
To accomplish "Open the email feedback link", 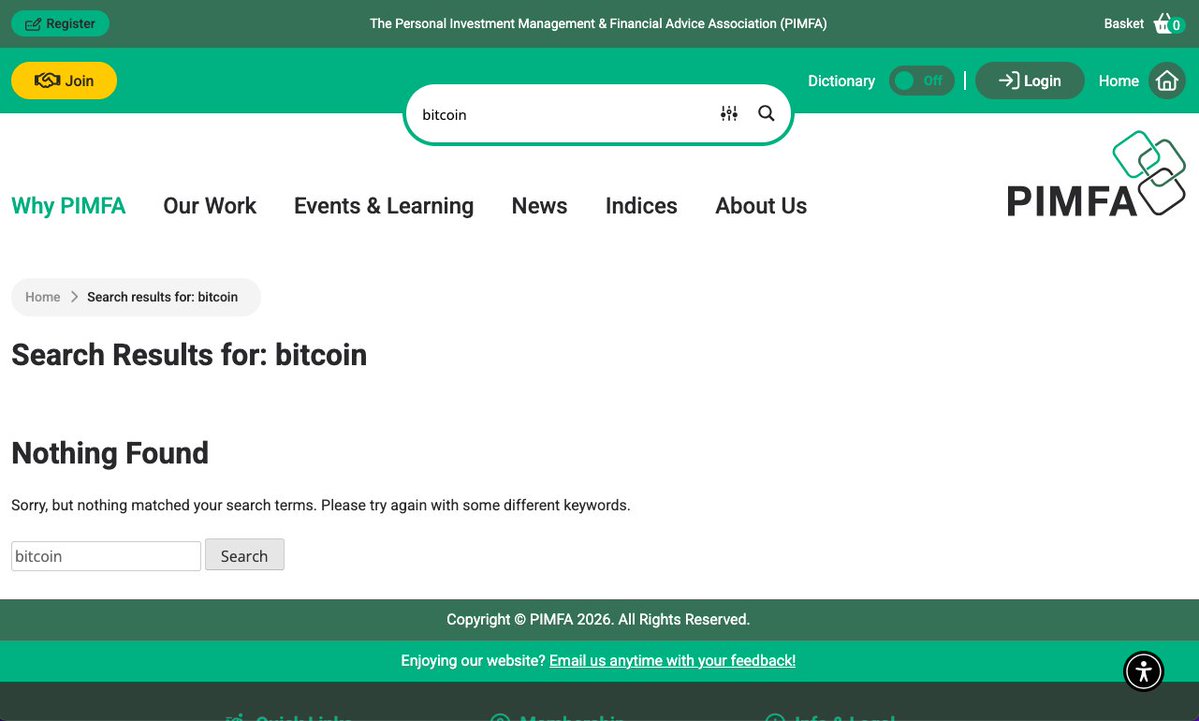I will (x=673, y=660).
